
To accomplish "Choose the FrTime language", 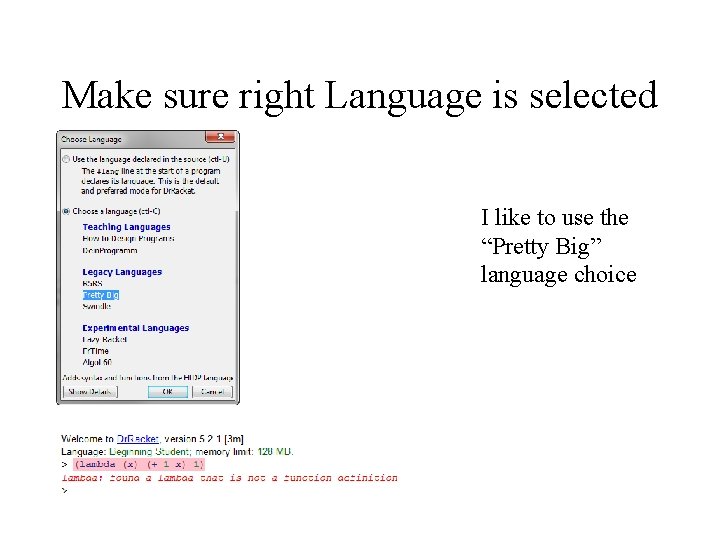I will [96, 351].
